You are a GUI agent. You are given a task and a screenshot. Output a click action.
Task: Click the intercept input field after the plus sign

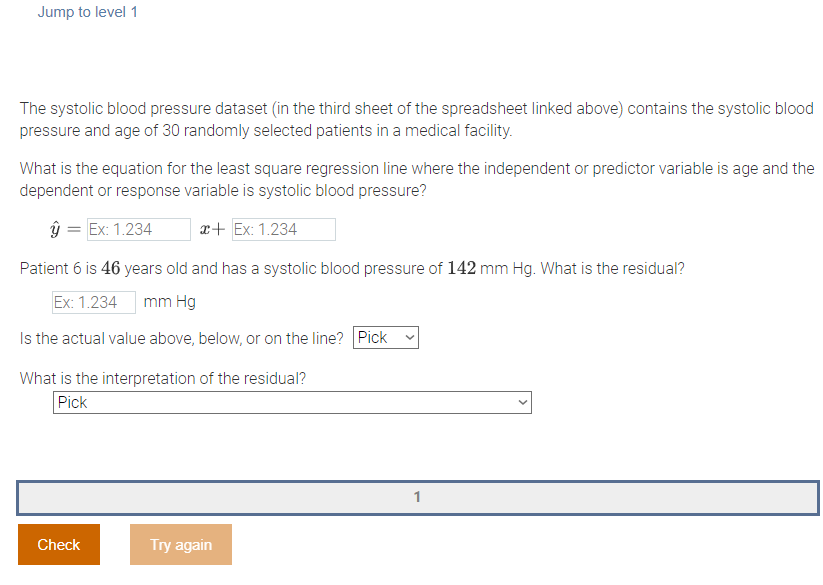(283, 229)
